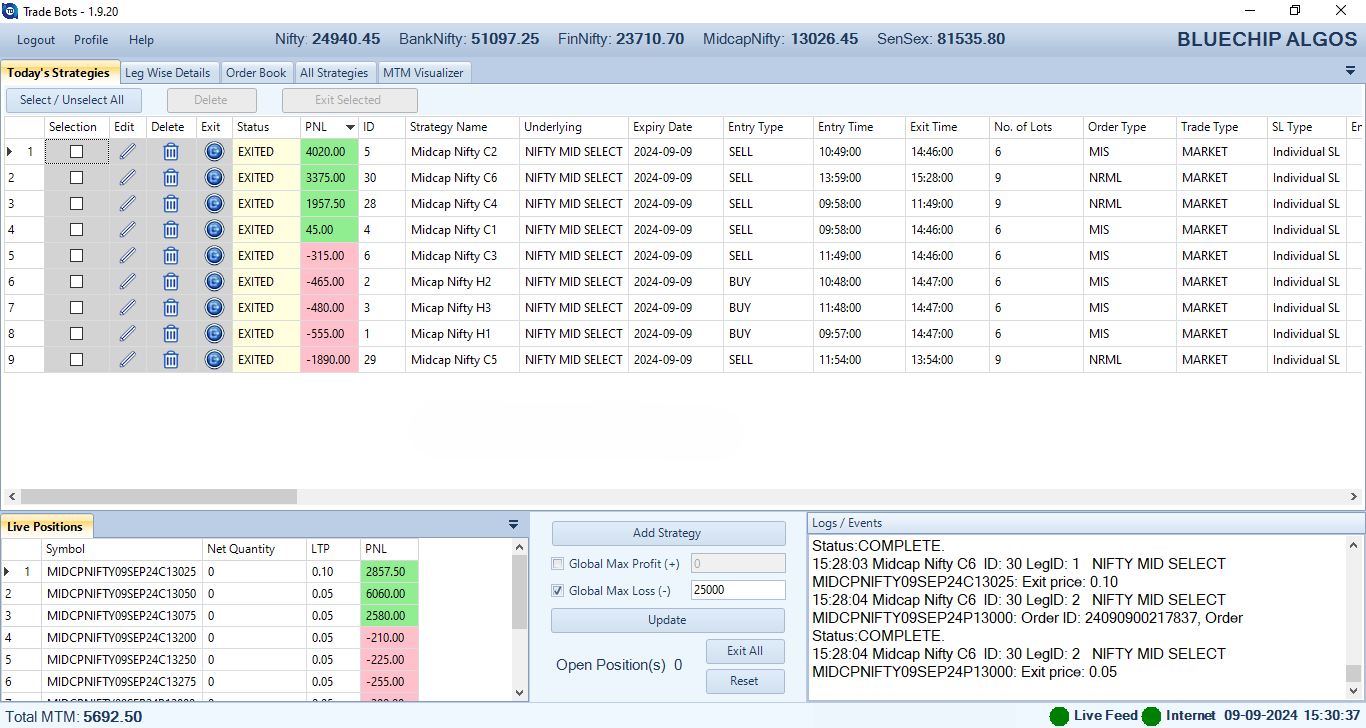
Task: Click trash icon for Micap Nifty H2
Action: point(171,281)
